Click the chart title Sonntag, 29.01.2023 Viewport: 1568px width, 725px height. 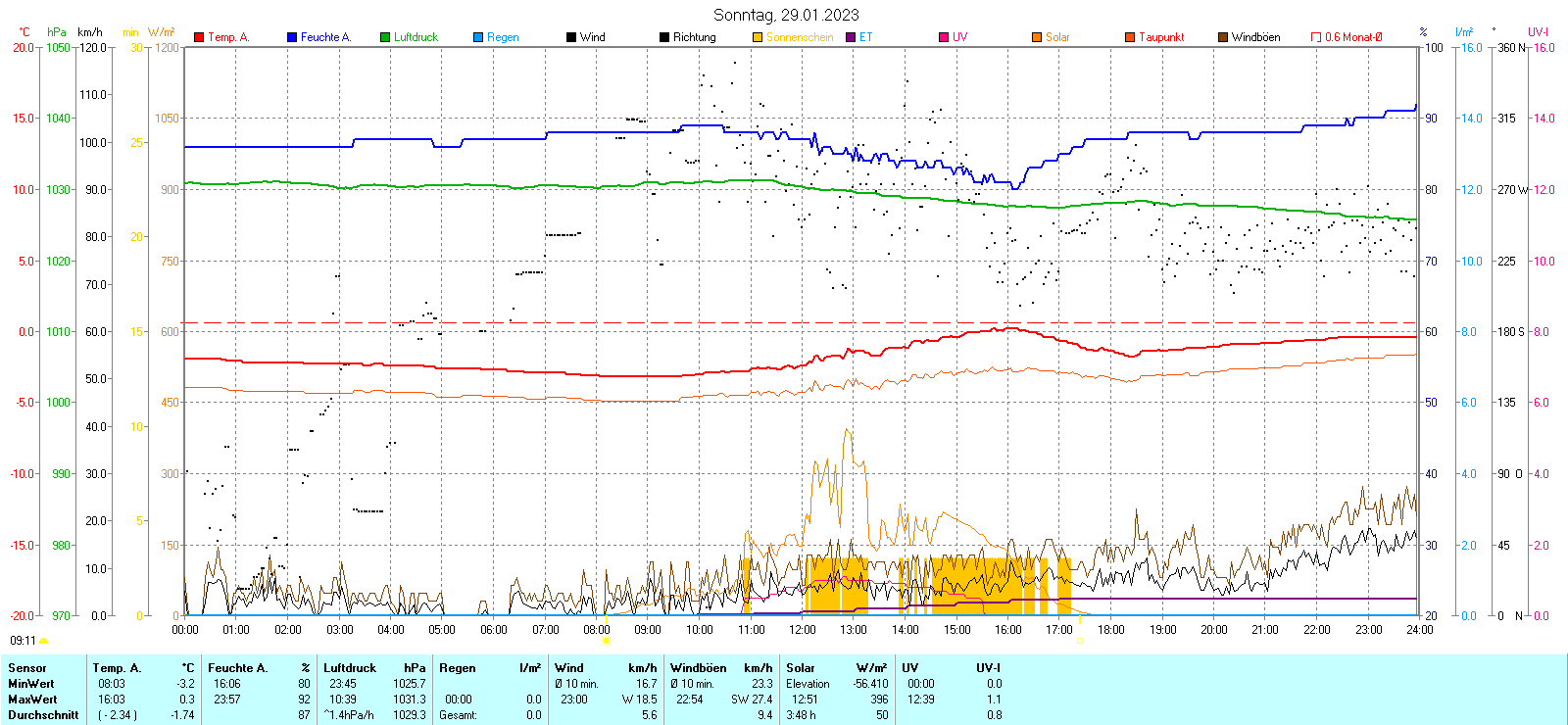point(786,15)
